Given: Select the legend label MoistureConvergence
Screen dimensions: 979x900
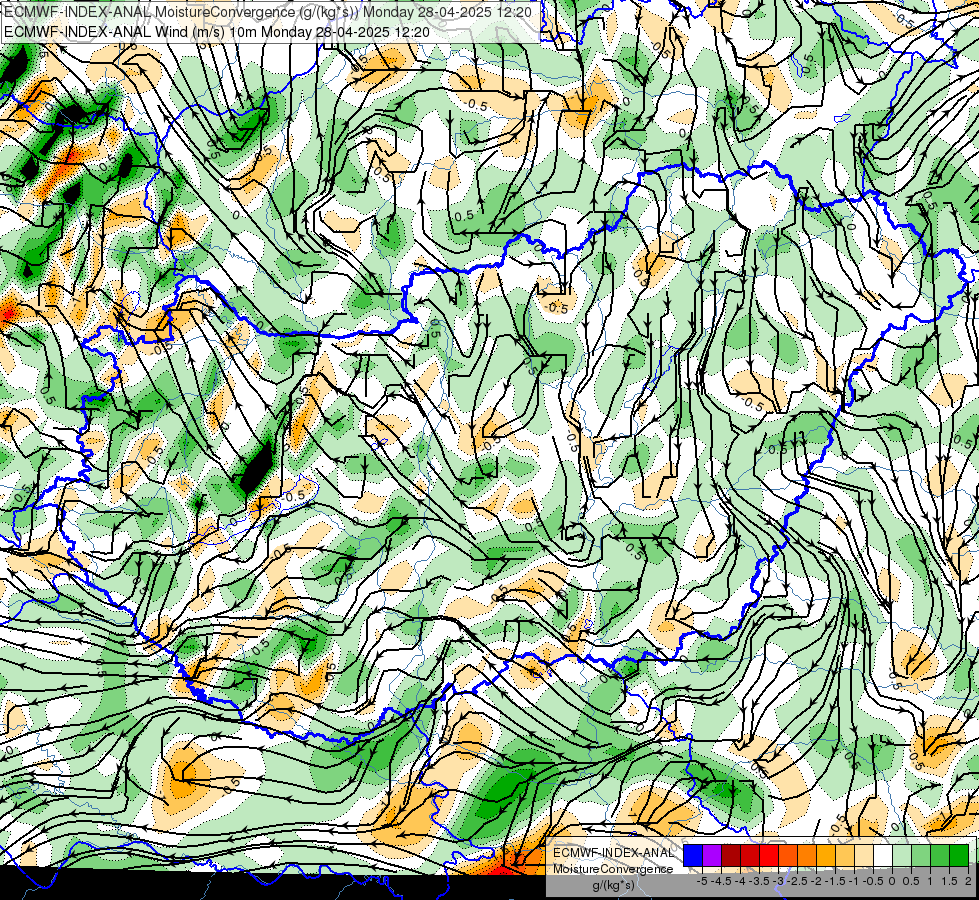Looking at the screenshot, I should (x=613, y=869).
